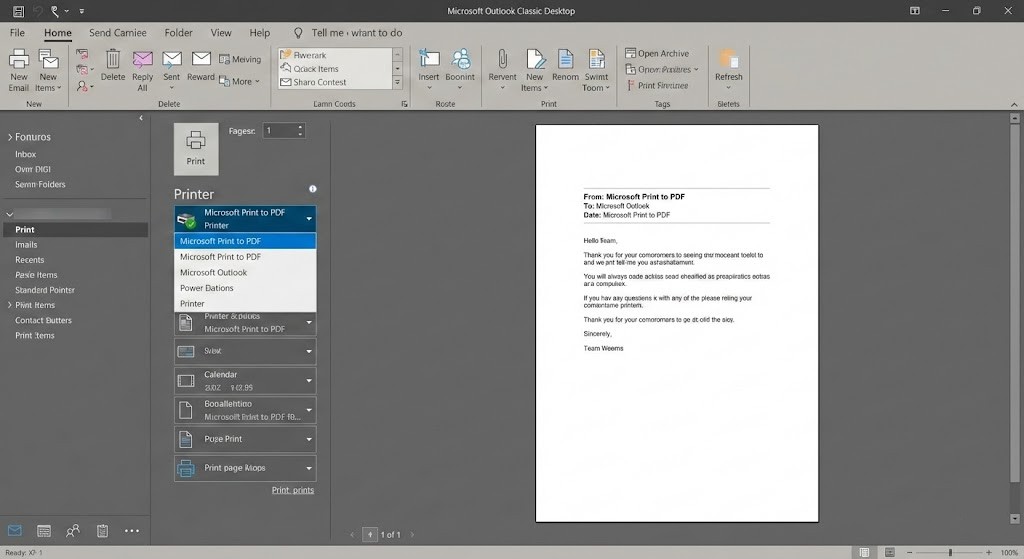This screenshot has height=559, width=1024.
Task: Expand the quick steps gallery arrow
Action: 396,82
